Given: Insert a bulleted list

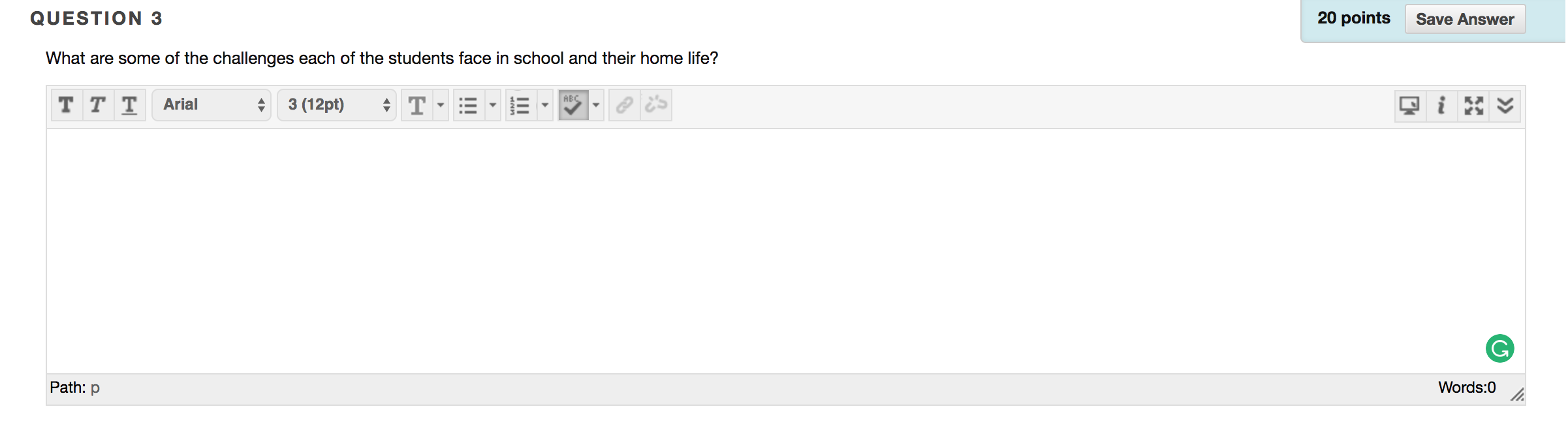Looking at the screenshot, I should [468, 105].
